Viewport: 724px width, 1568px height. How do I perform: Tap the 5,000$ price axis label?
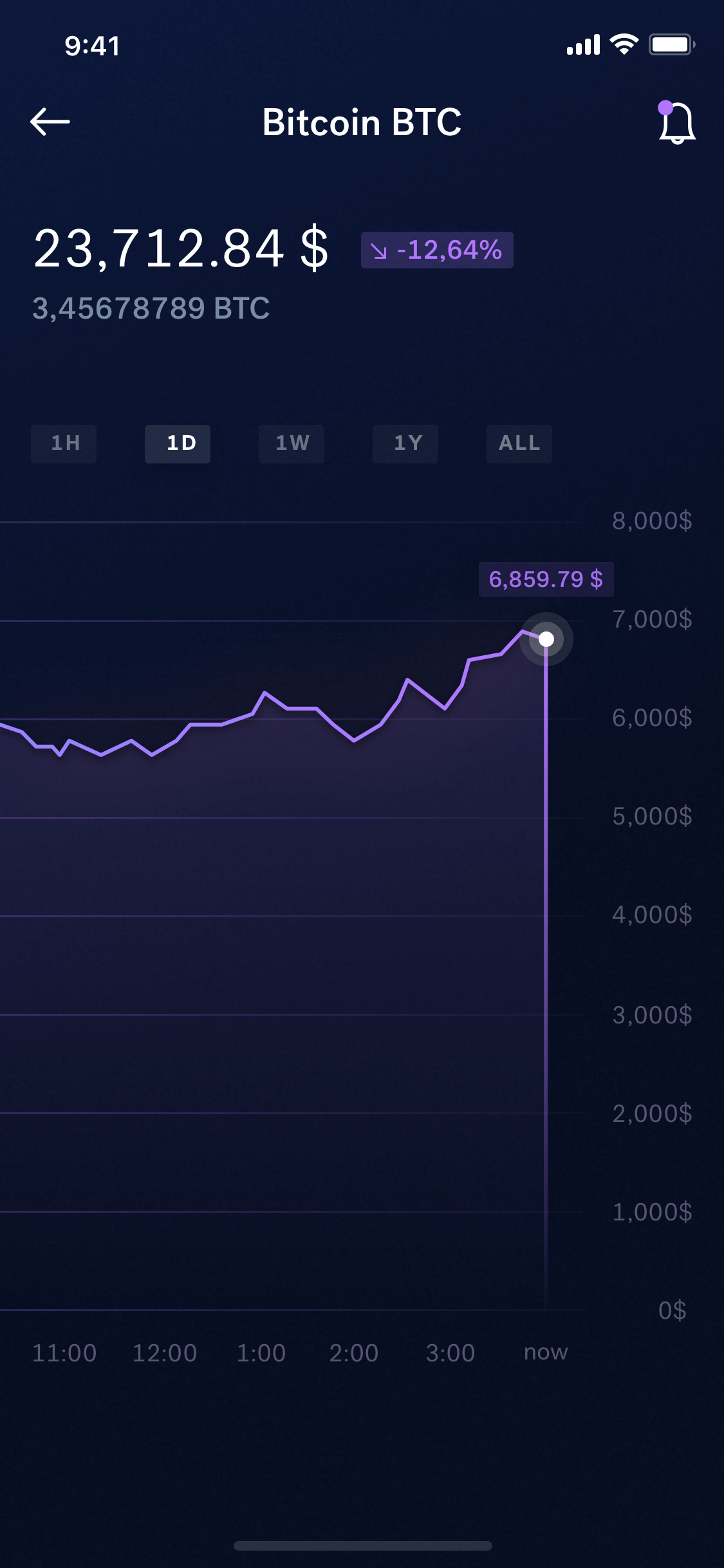coord(652,816)
